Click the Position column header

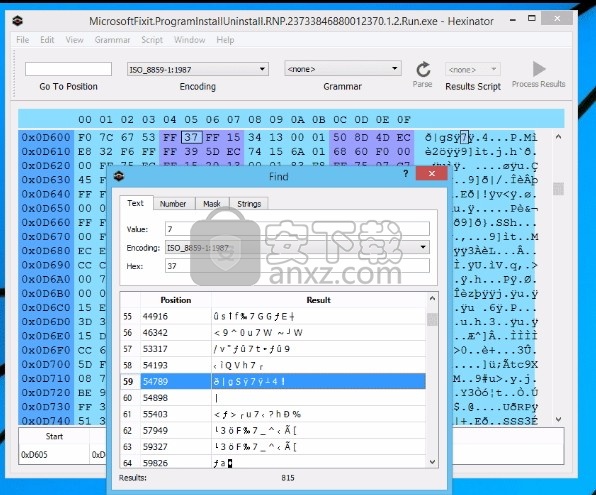click(x=176, y=300)
